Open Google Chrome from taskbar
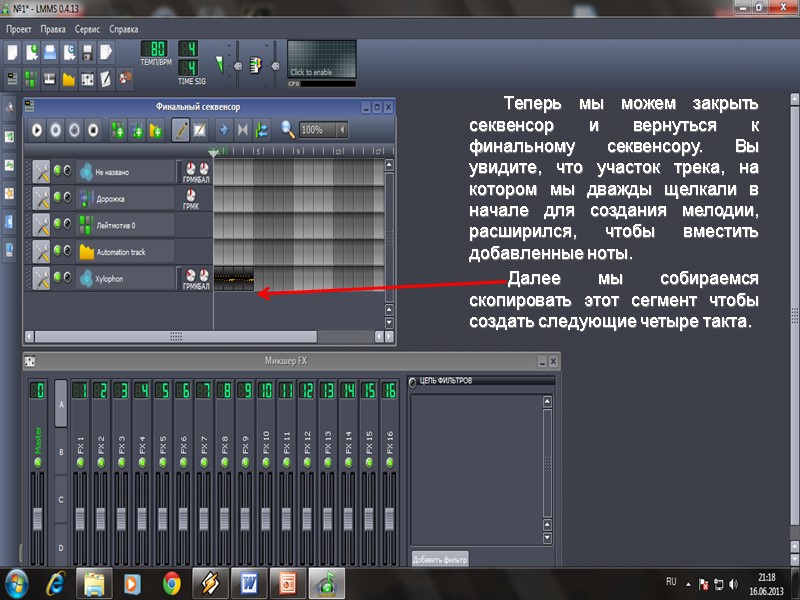Image resolution: width=800 pixels, height=600 pixels. 171,583
